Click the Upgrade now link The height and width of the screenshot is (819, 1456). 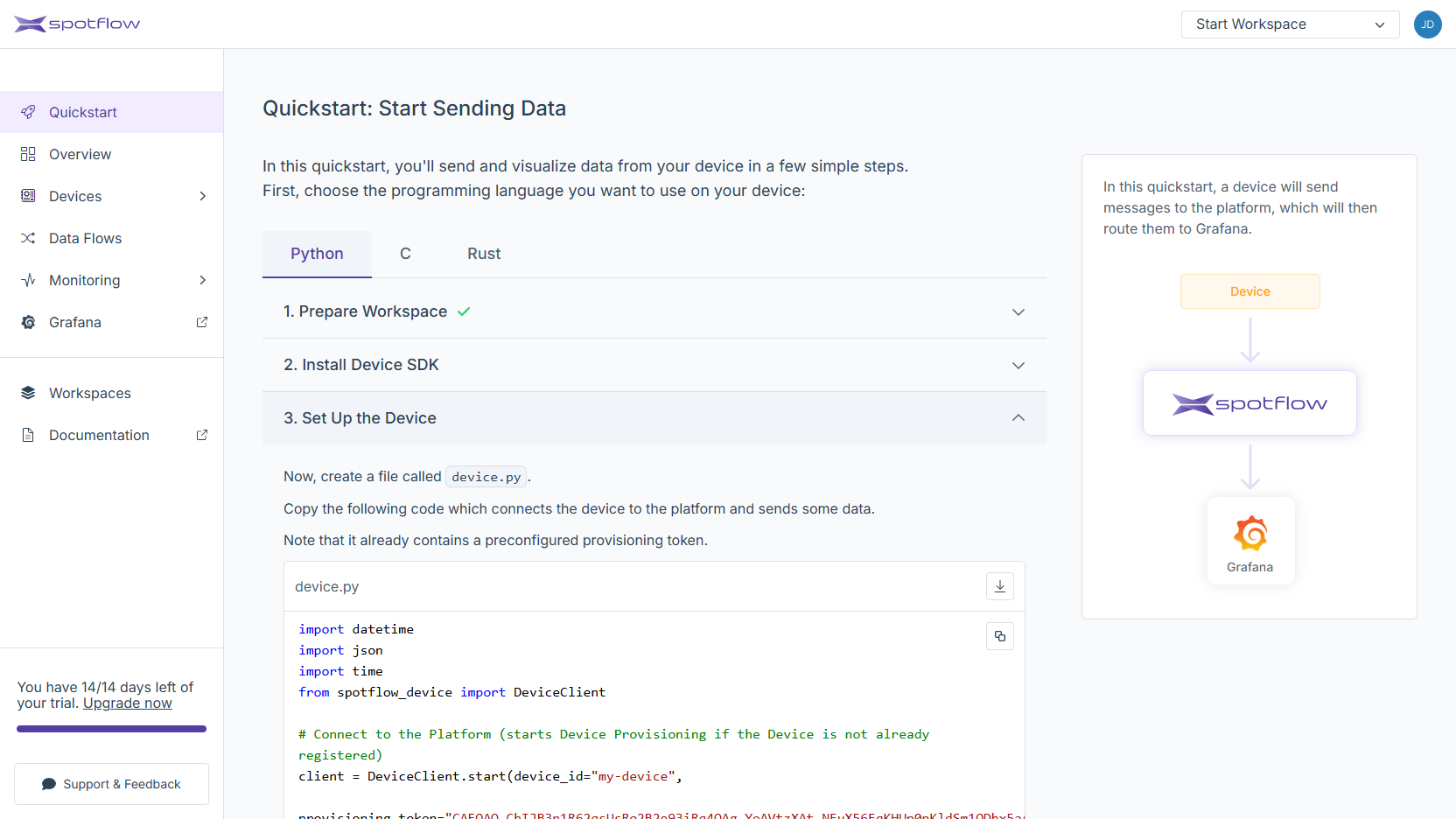[x=128, y=703]
